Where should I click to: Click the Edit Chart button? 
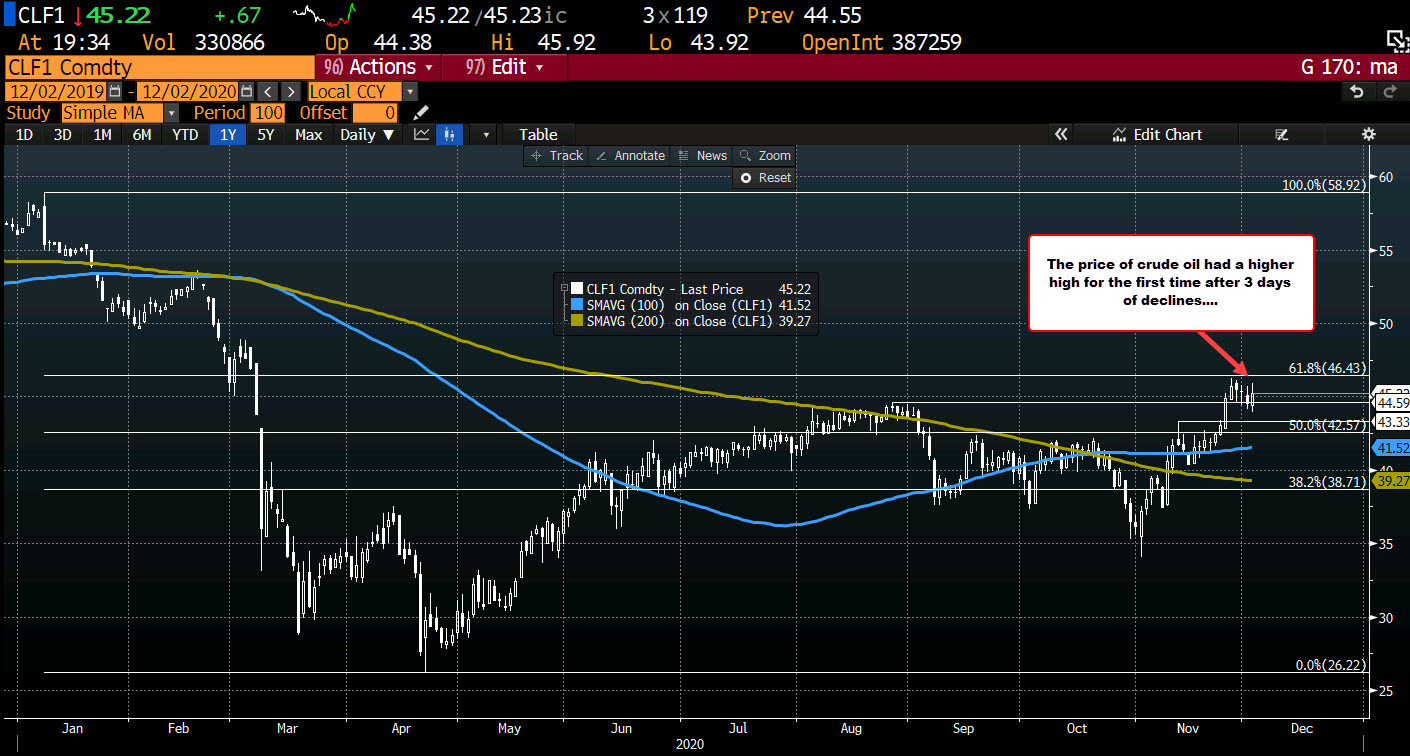click(x=1158, y=134)
